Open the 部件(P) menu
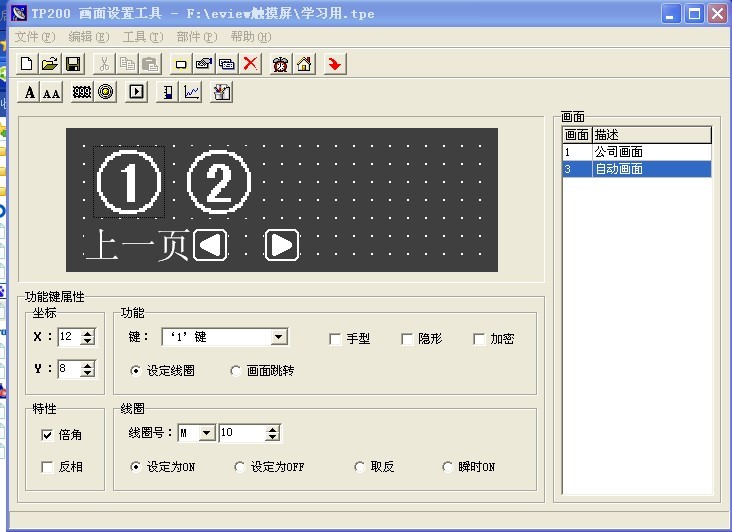 pyautogui.click(x=195, y=37)
